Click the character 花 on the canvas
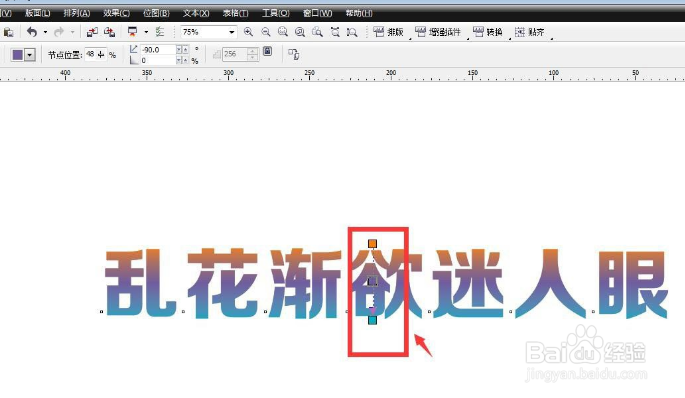Viewport: 685px width, 398px height. click(x=223, y=283)
